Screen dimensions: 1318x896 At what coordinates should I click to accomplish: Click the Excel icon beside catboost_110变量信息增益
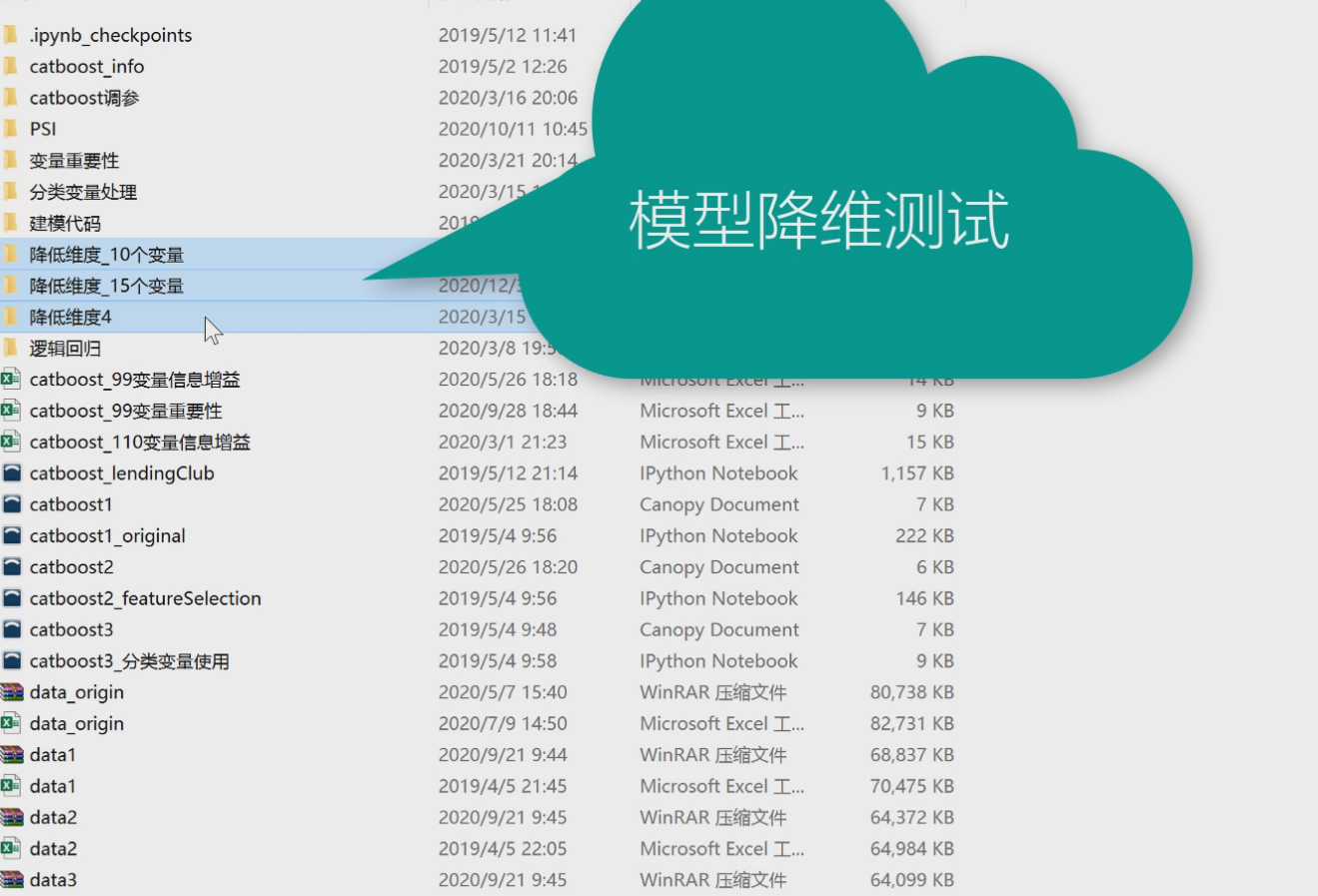(15, 442)
